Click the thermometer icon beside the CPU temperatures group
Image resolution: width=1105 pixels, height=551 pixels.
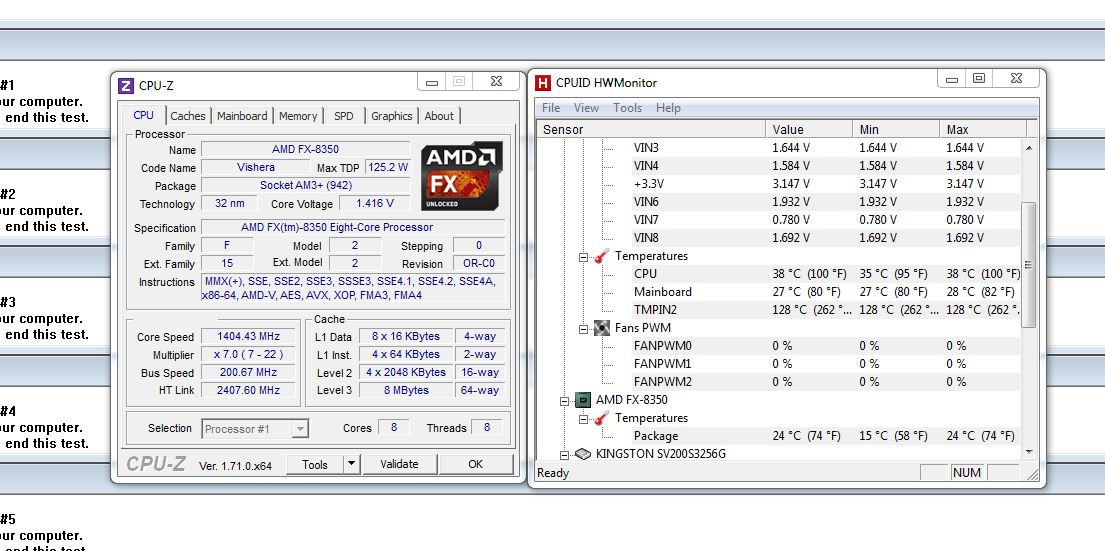(601, 256)
